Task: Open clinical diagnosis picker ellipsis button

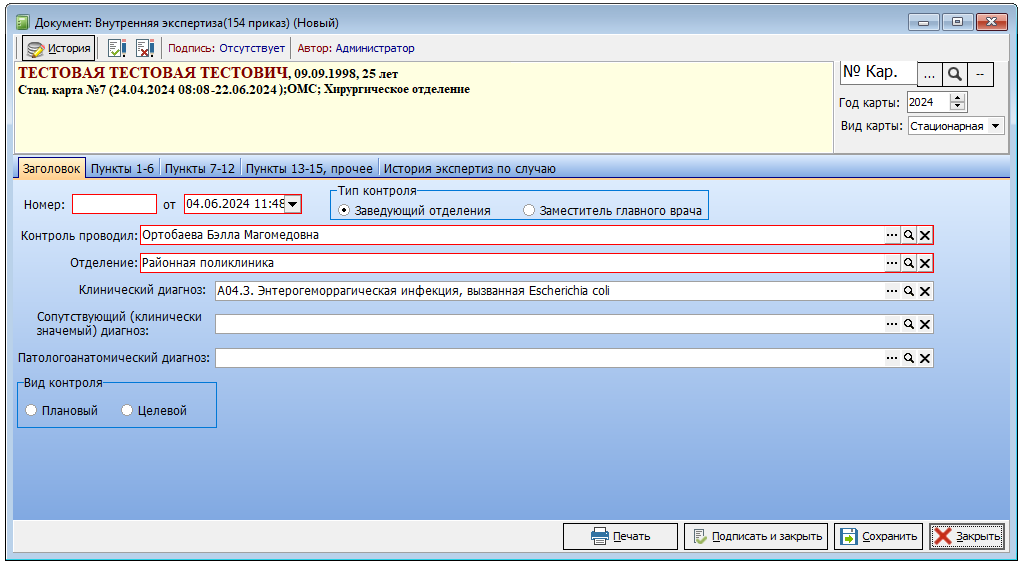Action: [891, 291]
